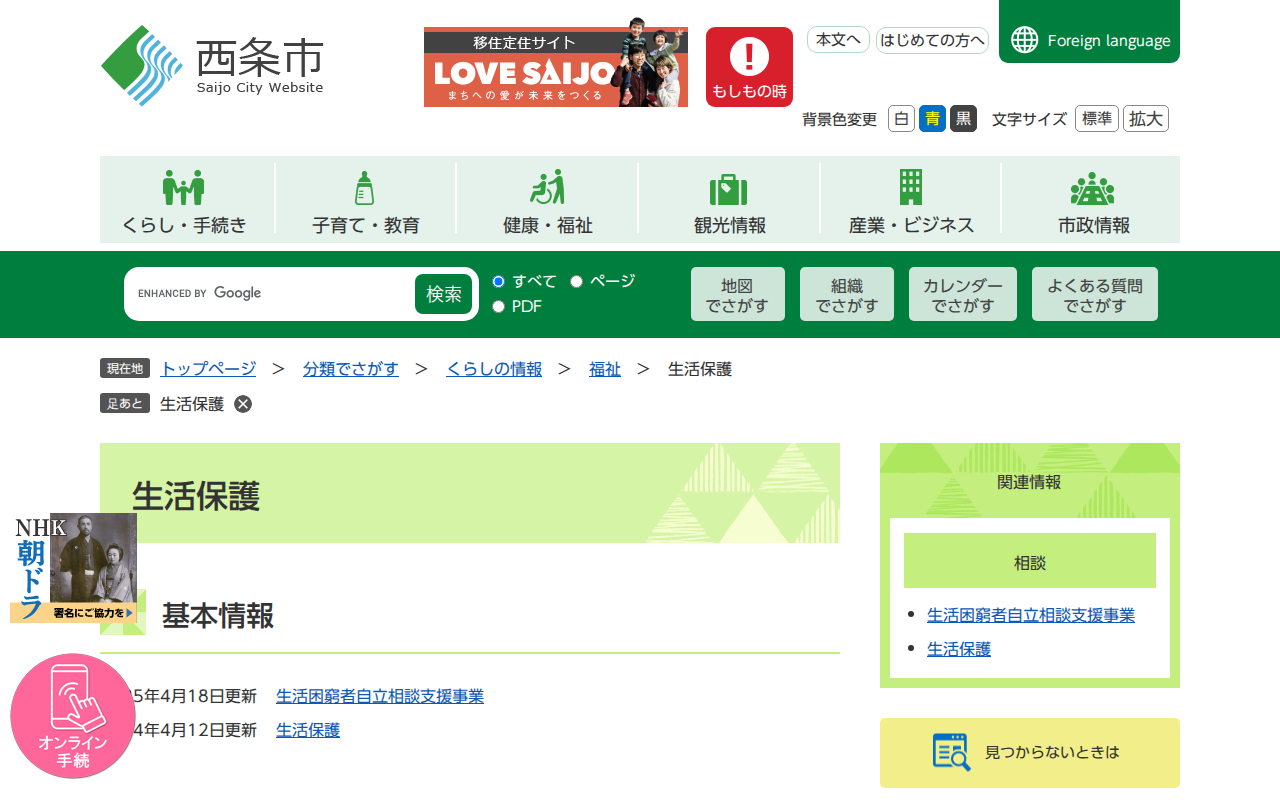
Task: Click the Google search input field
Action: click(271, 294)
